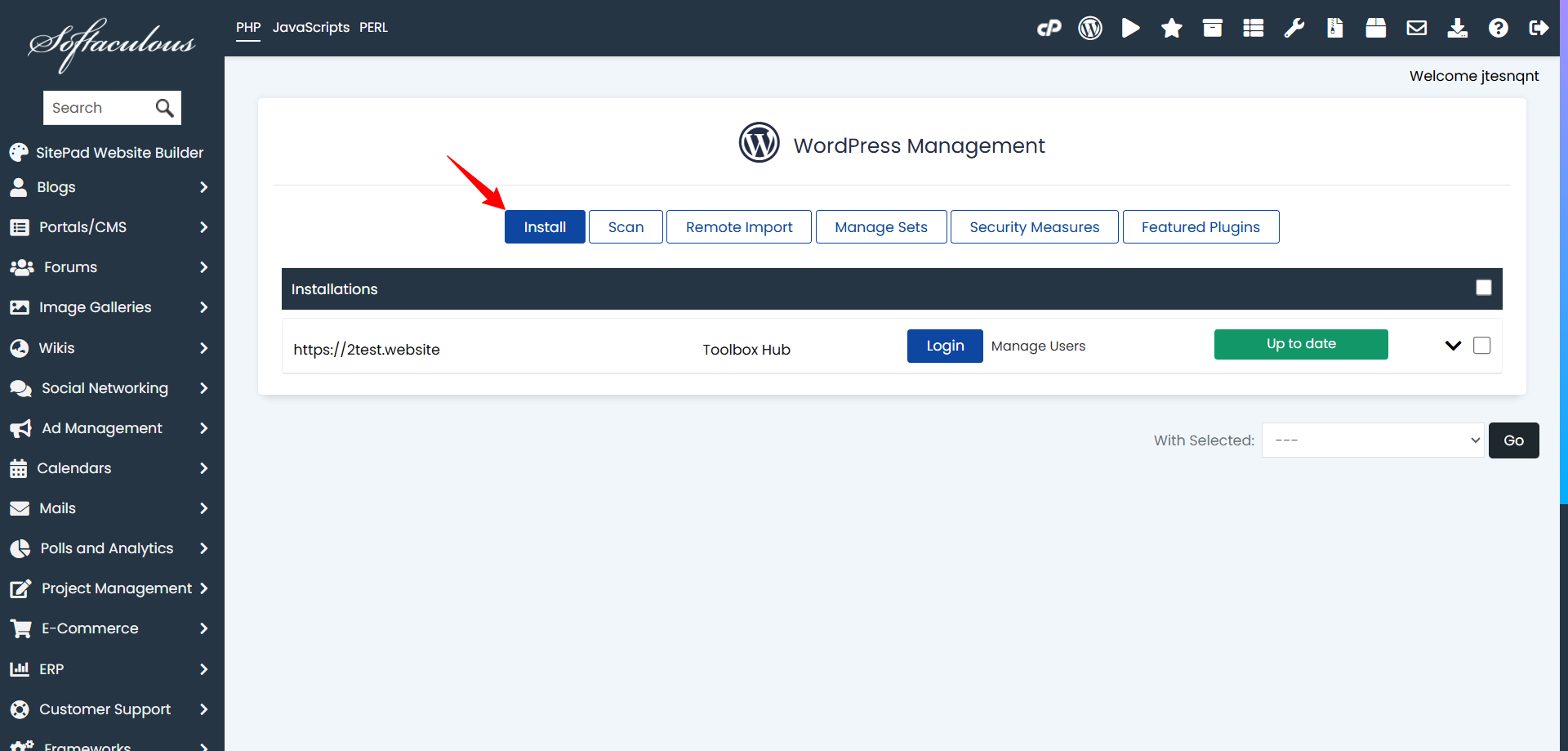Click the Install button
The width and height of the screenshot is (1568, 751).
[x=545, y=227]
